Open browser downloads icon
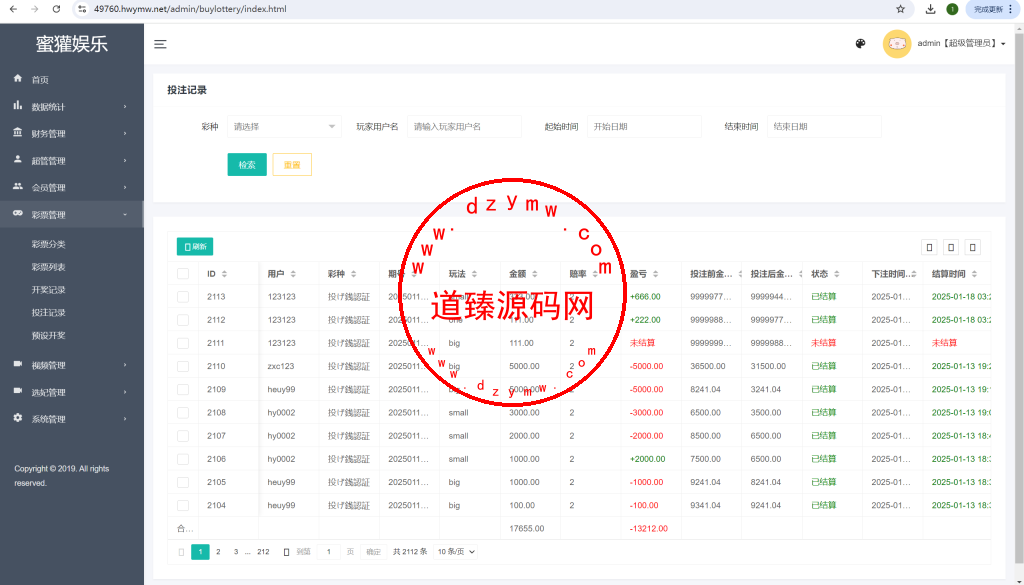 click(x=931, y=9)
